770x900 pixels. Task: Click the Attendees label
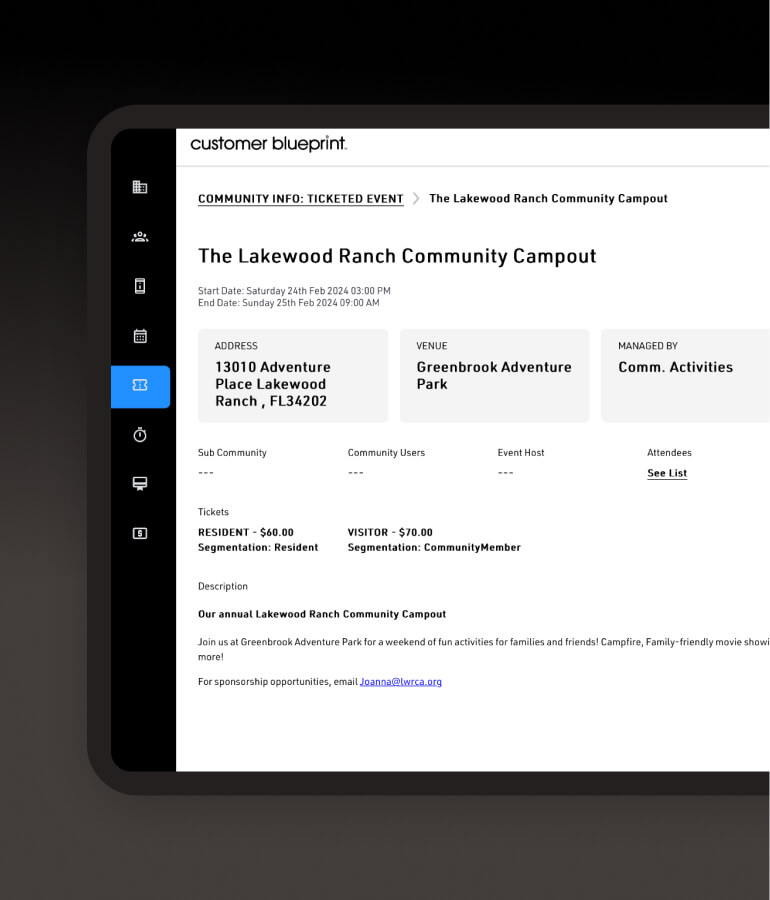[669, 452]
